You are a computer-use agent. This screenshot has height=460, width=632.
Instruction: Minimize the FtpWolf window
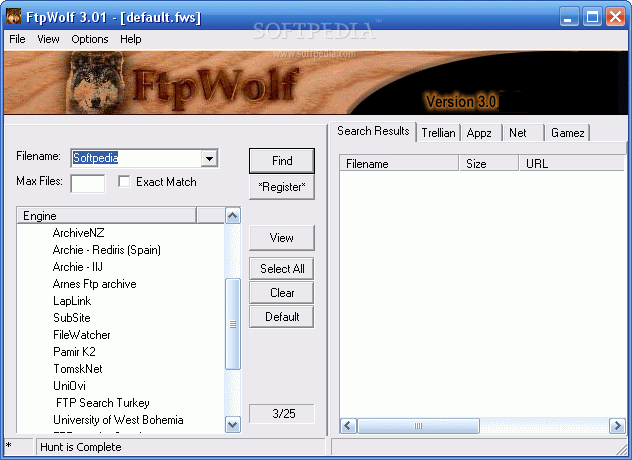568,17
